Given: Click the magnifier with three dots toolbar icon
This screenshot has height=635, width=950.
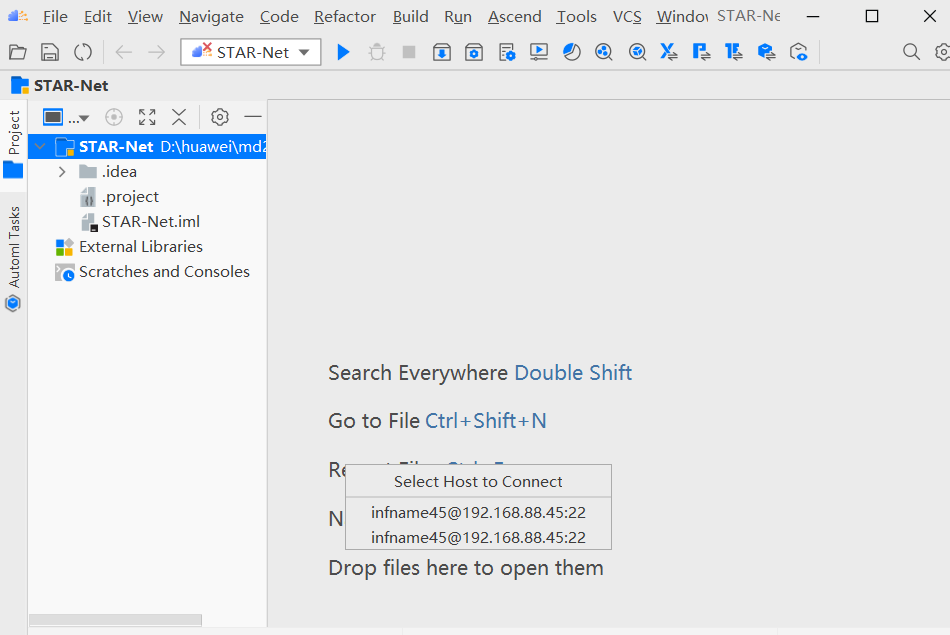Looking at the screenshot, I should [603, 52].
